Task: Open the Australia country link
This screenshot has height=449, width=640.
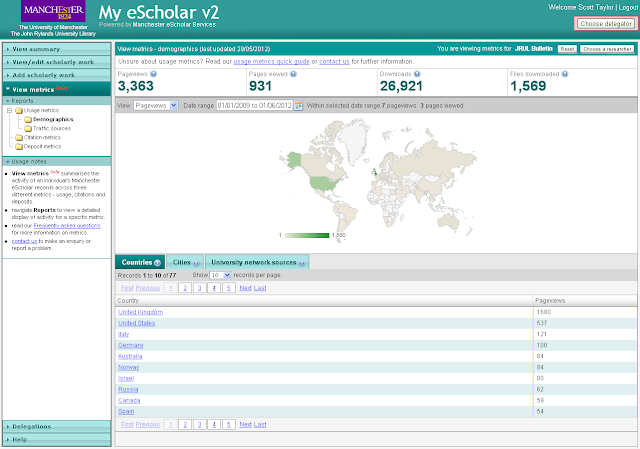Action: tap(130, 356)
